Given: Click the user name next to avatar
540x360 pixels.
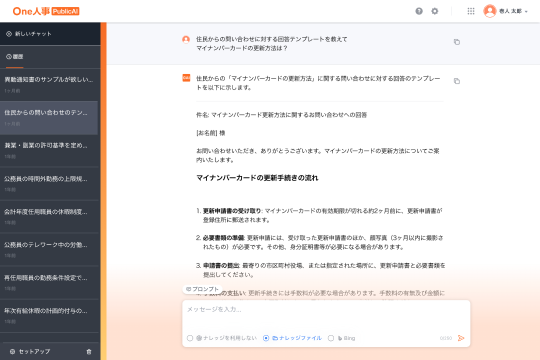Looking at the screenshot, I should [x=510, y=11].
